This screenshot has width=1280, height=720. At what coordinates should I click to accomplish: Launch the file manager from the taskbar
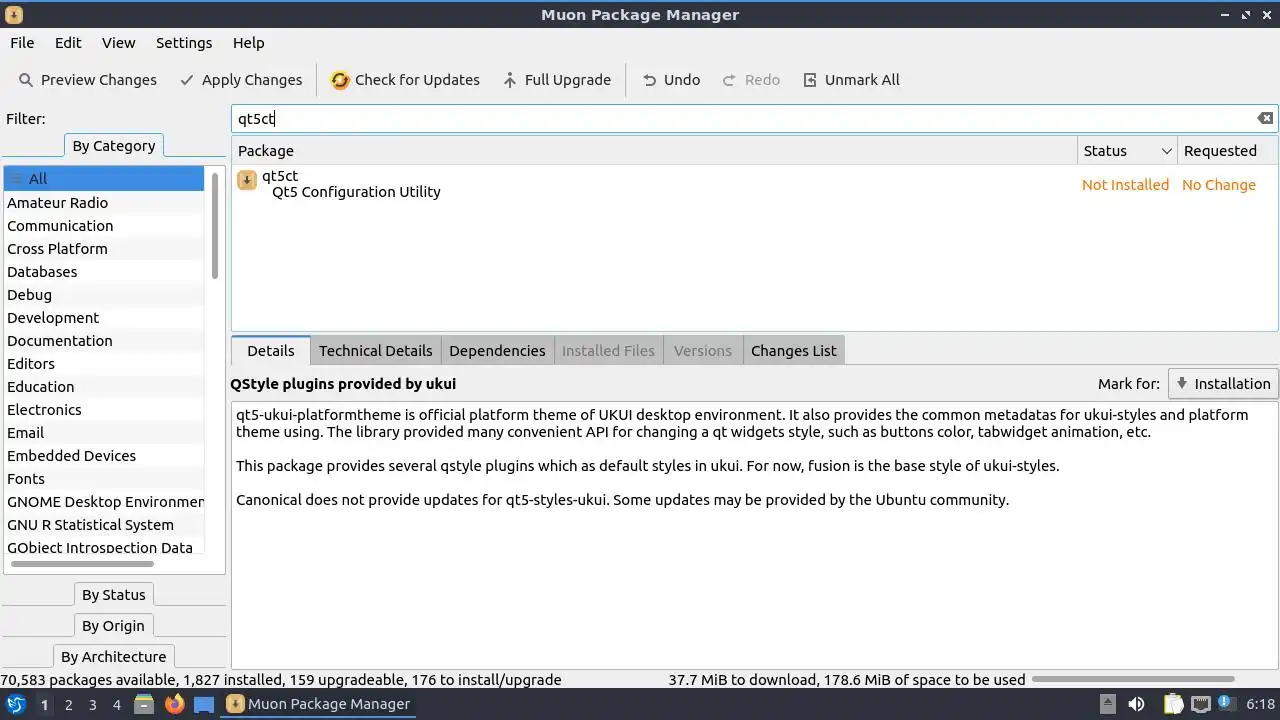click(x=144, y=704)
